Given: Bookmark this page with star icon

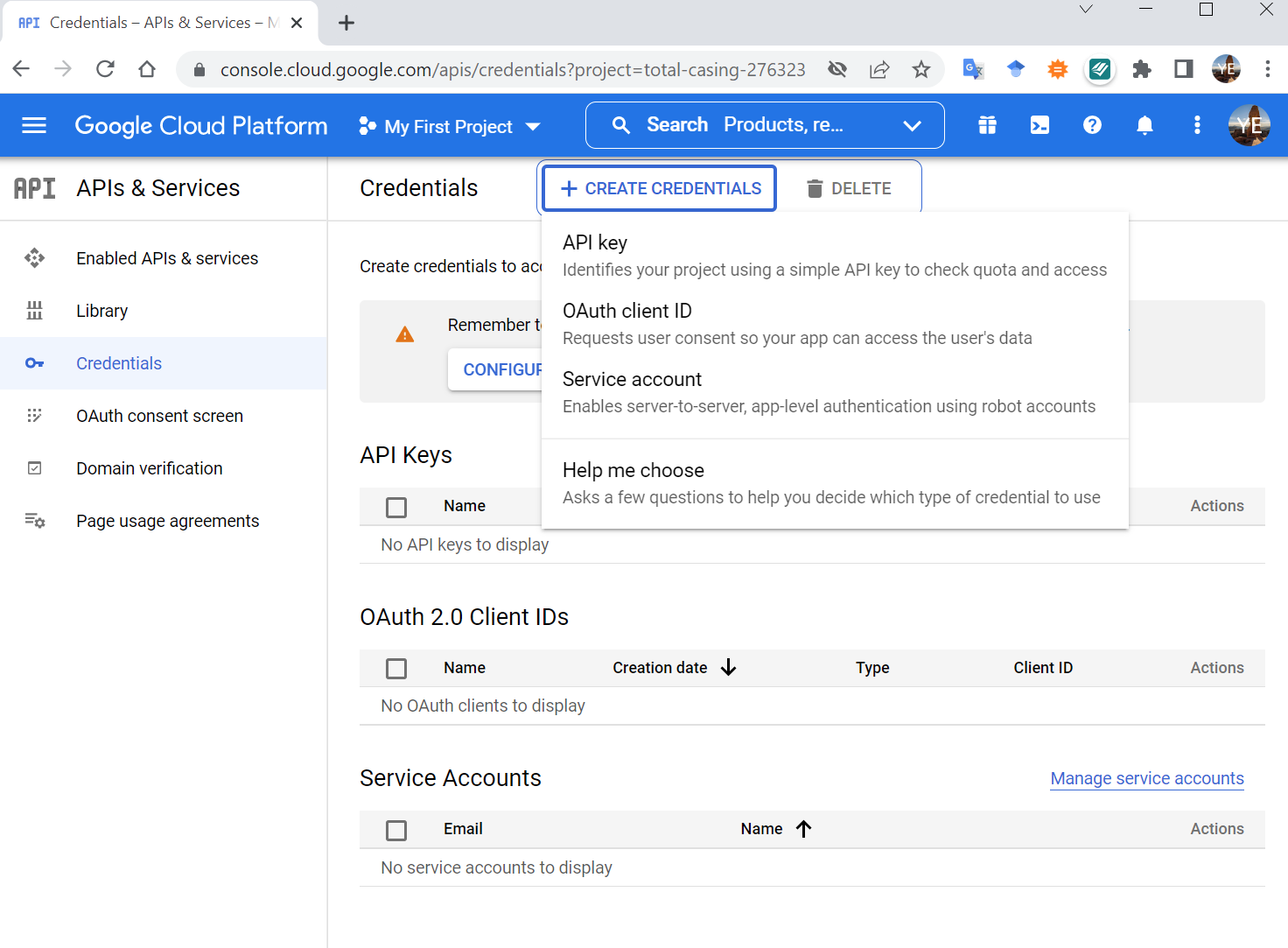Looking at the screenshot, I should tap(921, 69).
